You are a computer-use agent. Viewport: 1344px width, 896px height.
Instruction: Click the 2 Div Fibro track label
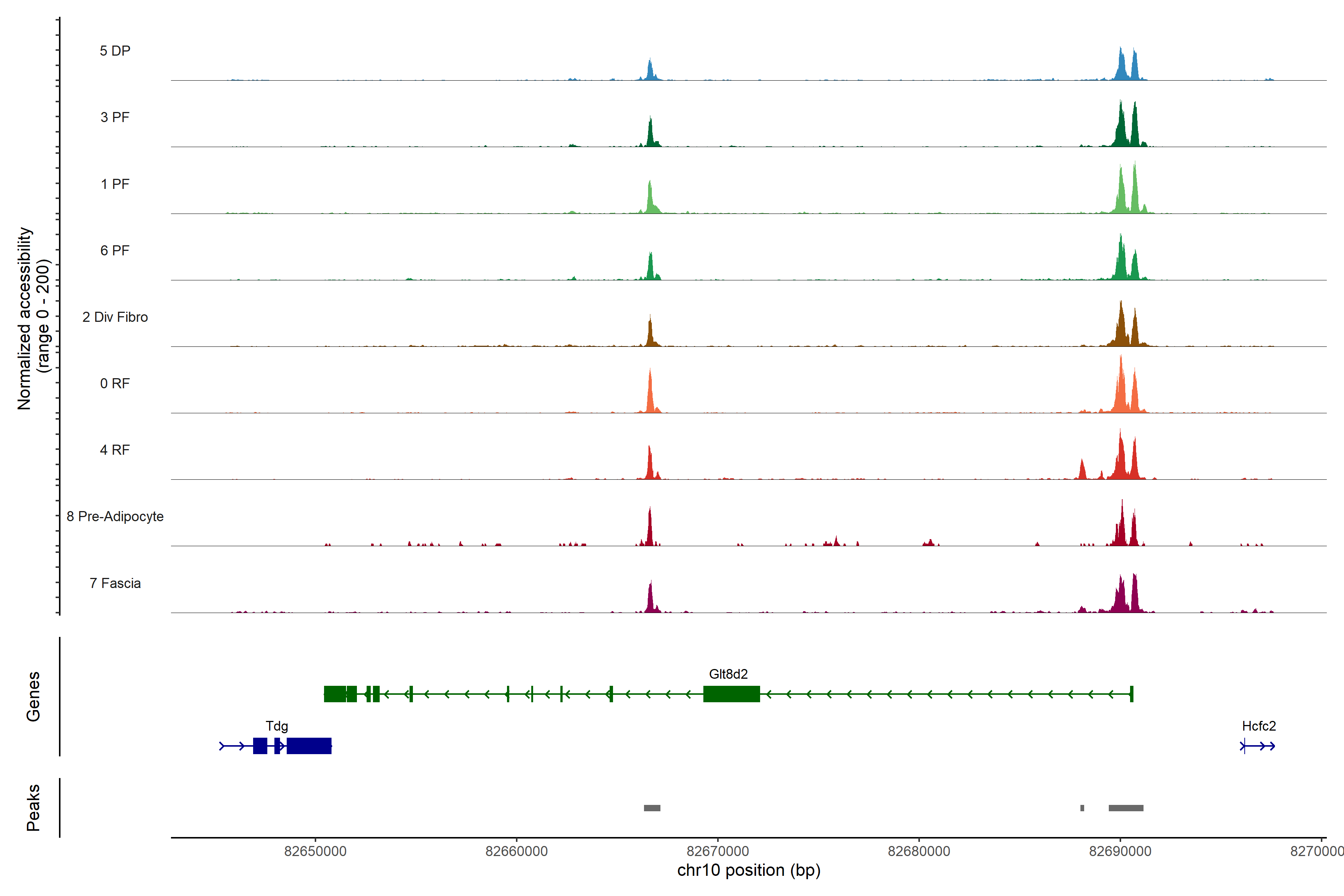click(115, 317)
